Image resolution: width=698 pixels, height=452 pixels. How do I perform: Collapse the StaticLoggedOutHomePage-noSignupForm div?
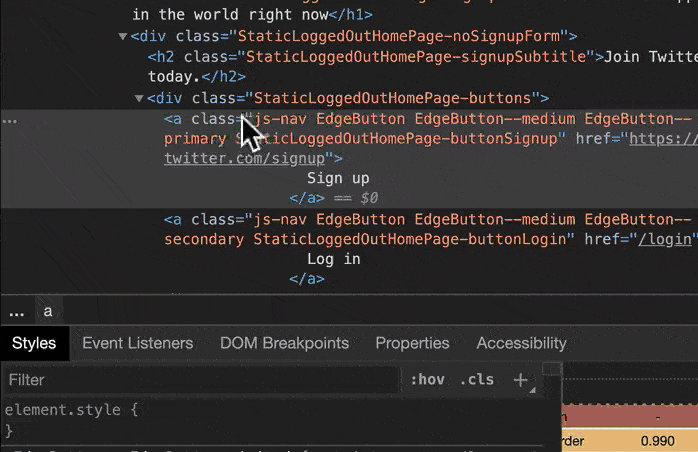(122, 37)
